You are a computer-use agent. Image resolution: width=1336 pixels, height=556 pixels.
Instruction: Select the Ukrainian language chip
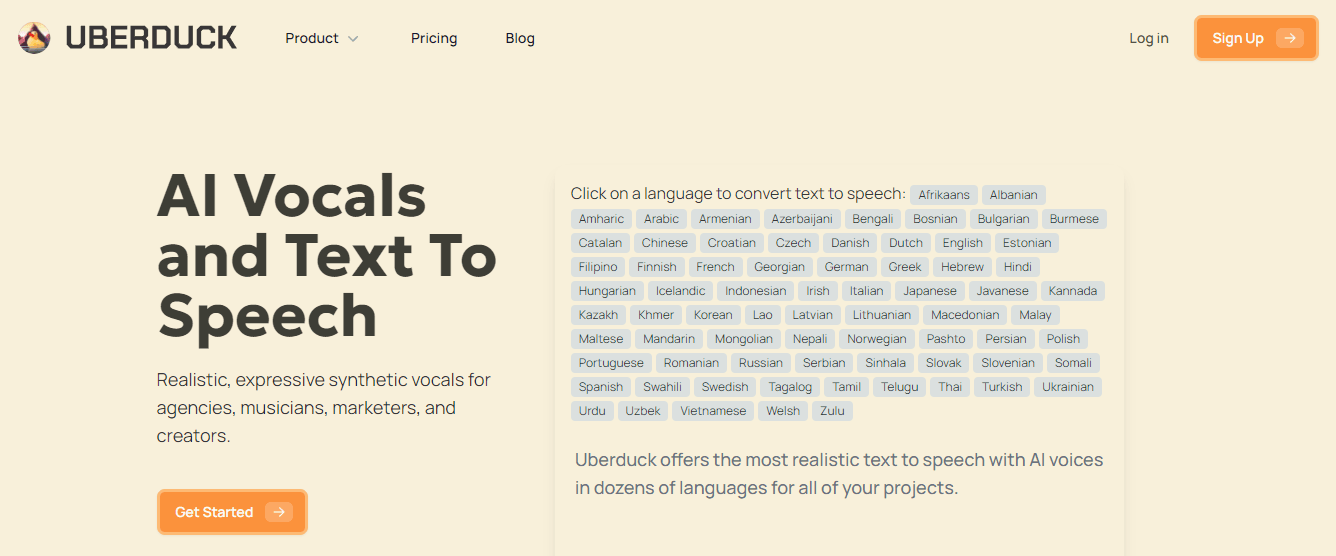pos(1068,387)
